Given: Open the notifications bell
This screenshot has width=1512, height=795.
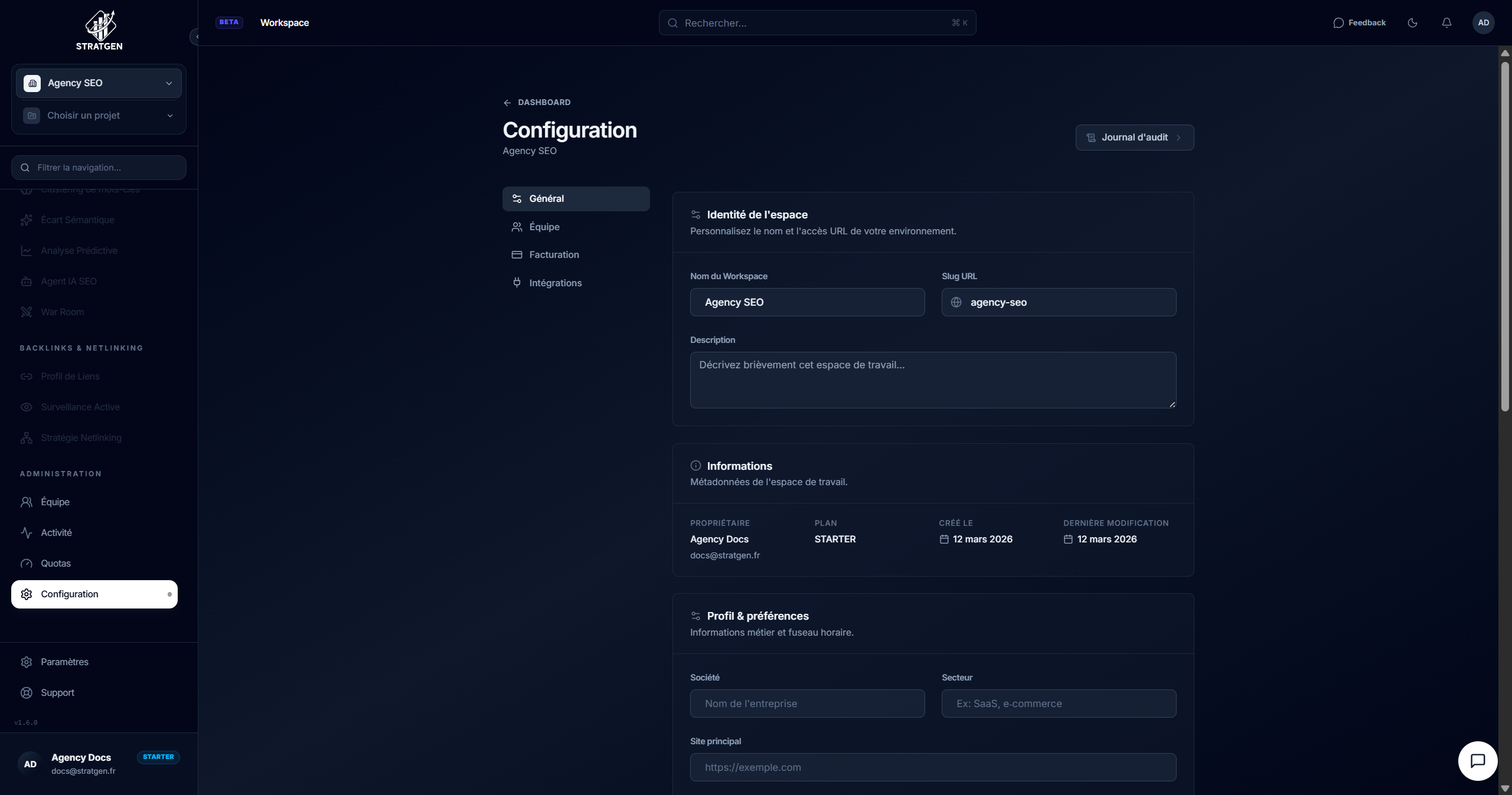Looking at the screenshot, I should (1446, 22).
